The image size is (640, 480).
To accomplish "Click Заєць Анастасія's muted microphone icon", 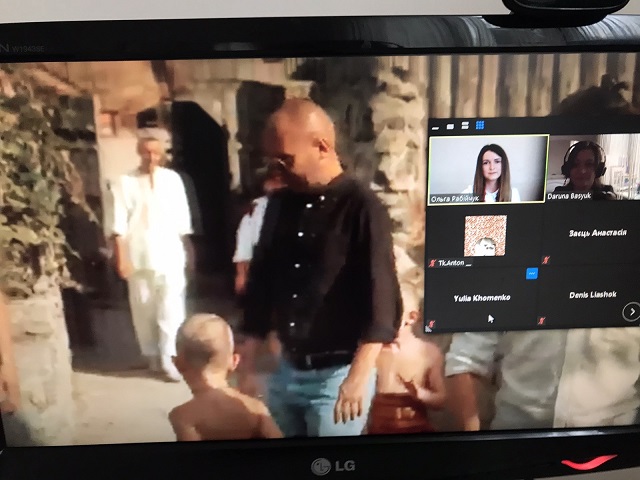I will (x=546, y=259).
